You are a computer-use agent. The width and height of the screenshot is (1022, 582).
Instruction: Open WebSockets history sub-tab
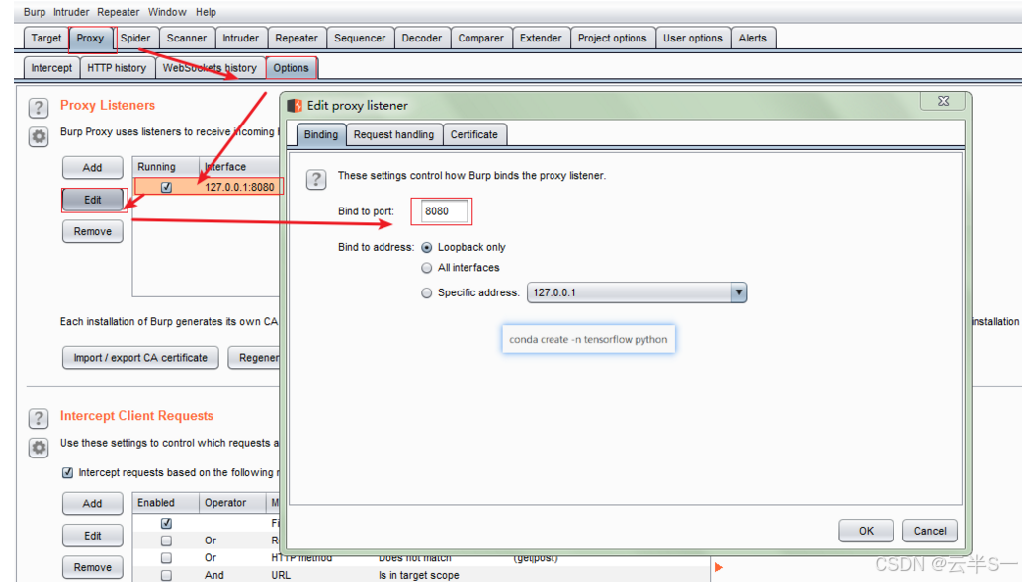(x=210, y=68)
